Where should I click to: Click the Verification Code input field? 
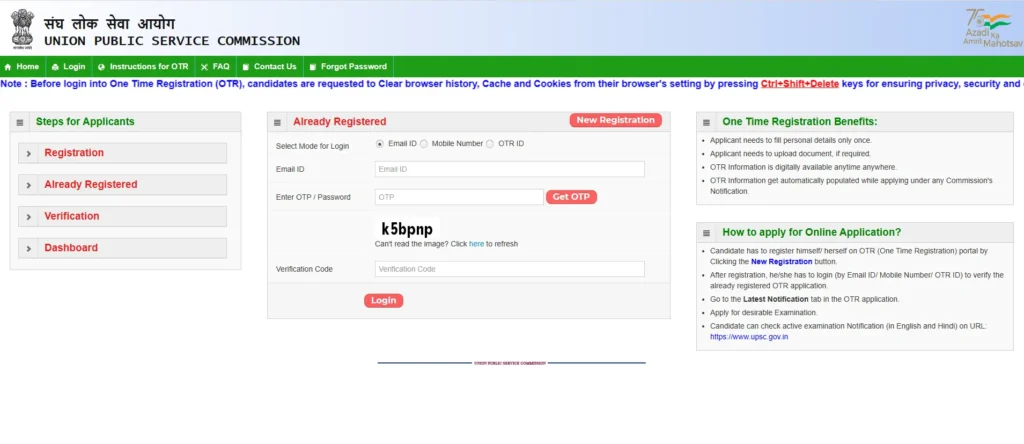[x=509, y=269]
